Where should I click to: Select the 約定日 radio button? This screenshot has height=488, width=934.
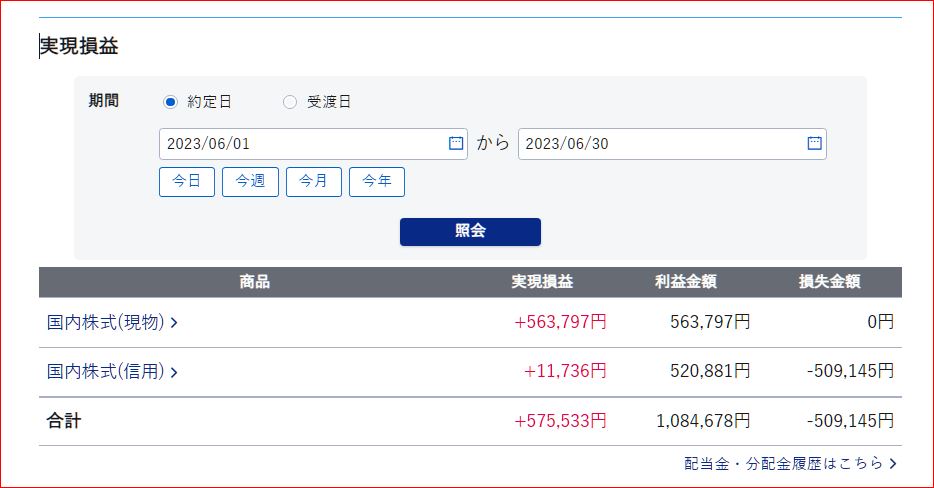point(170,101)
